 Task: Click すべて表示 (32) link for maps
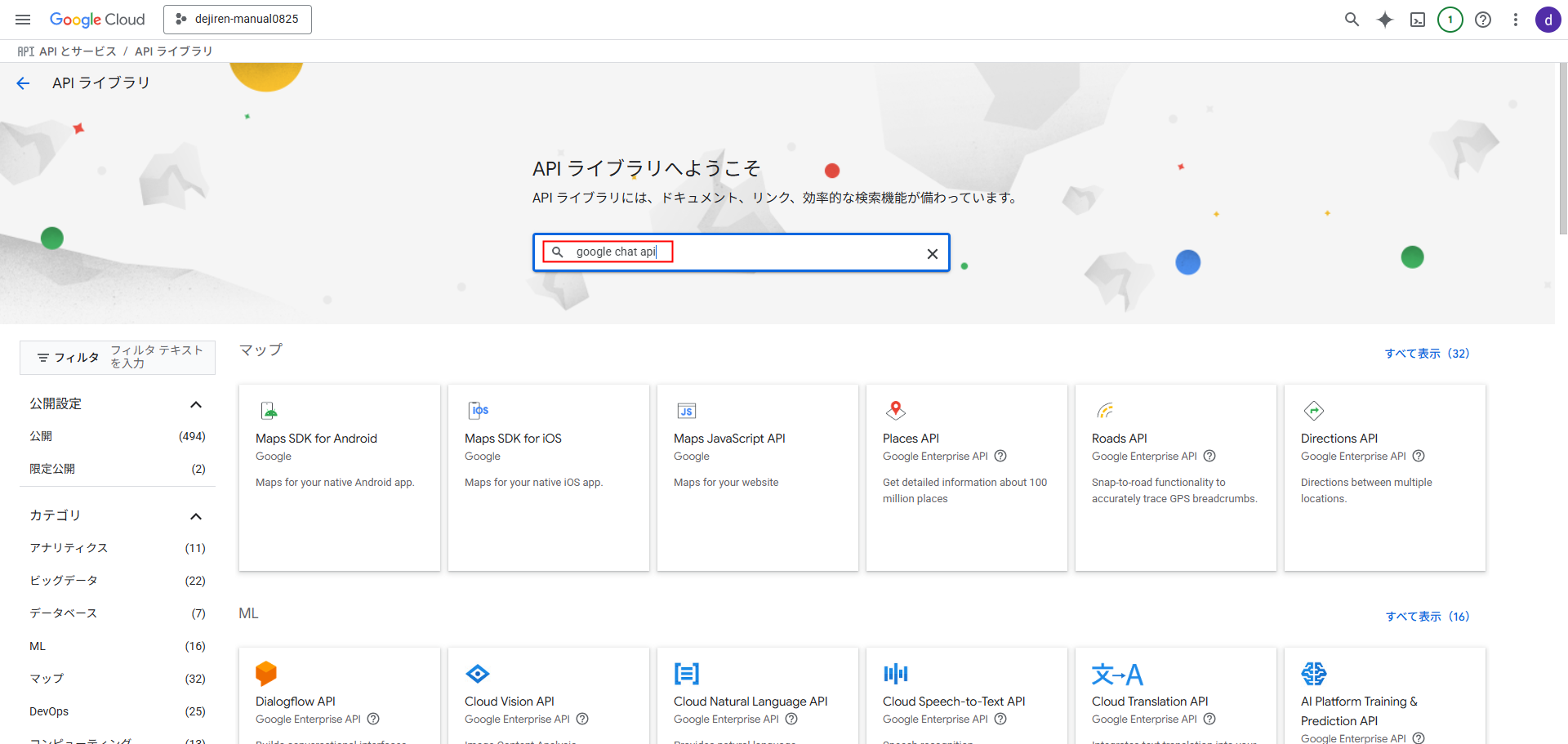tap(1426, 354)
